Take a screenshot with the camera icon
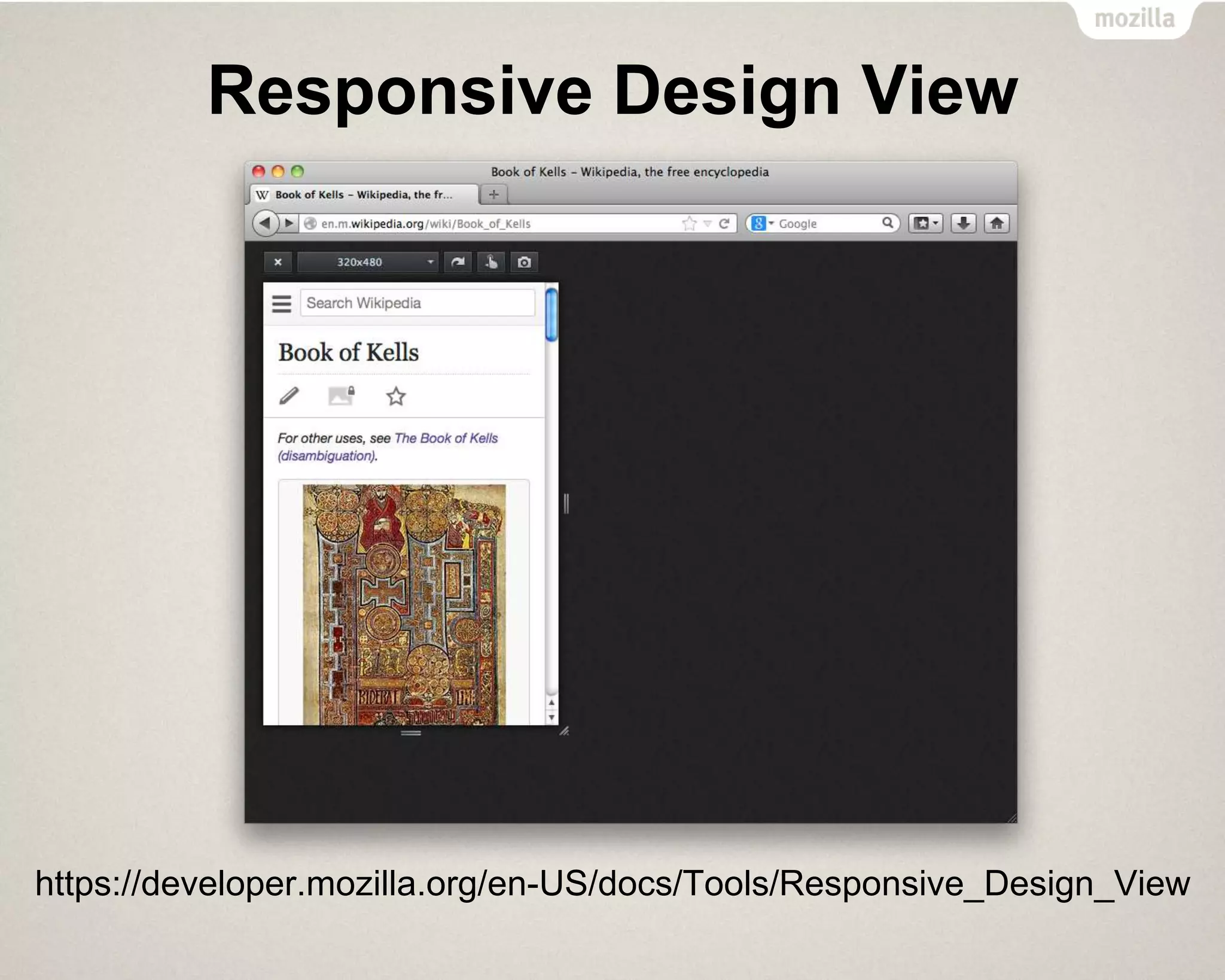1225x980 pixels. point(524,262)
